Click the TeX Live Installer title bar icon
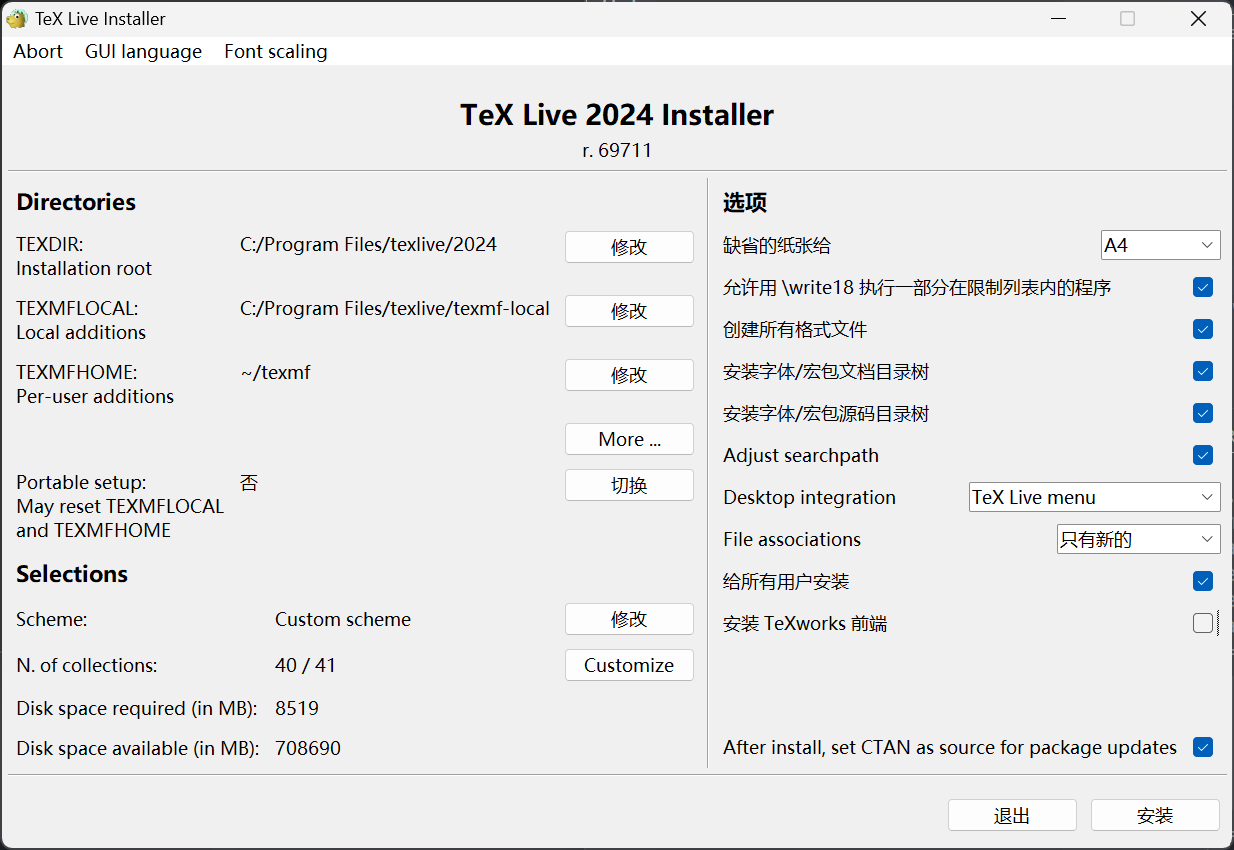 [17, 18]
